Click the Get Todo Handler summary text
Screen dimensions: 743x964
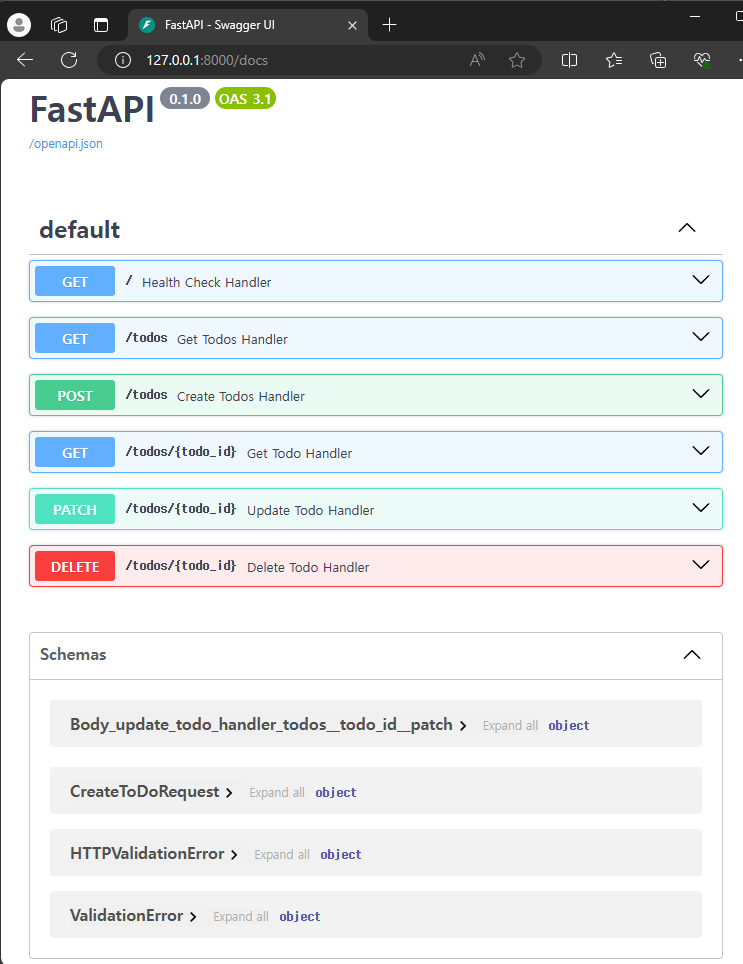click(x=299, y=454)
